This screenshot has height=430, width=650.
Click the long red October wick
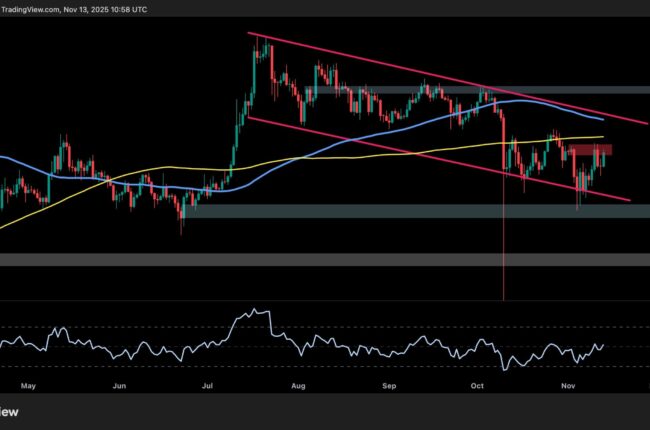click(503, 250)
